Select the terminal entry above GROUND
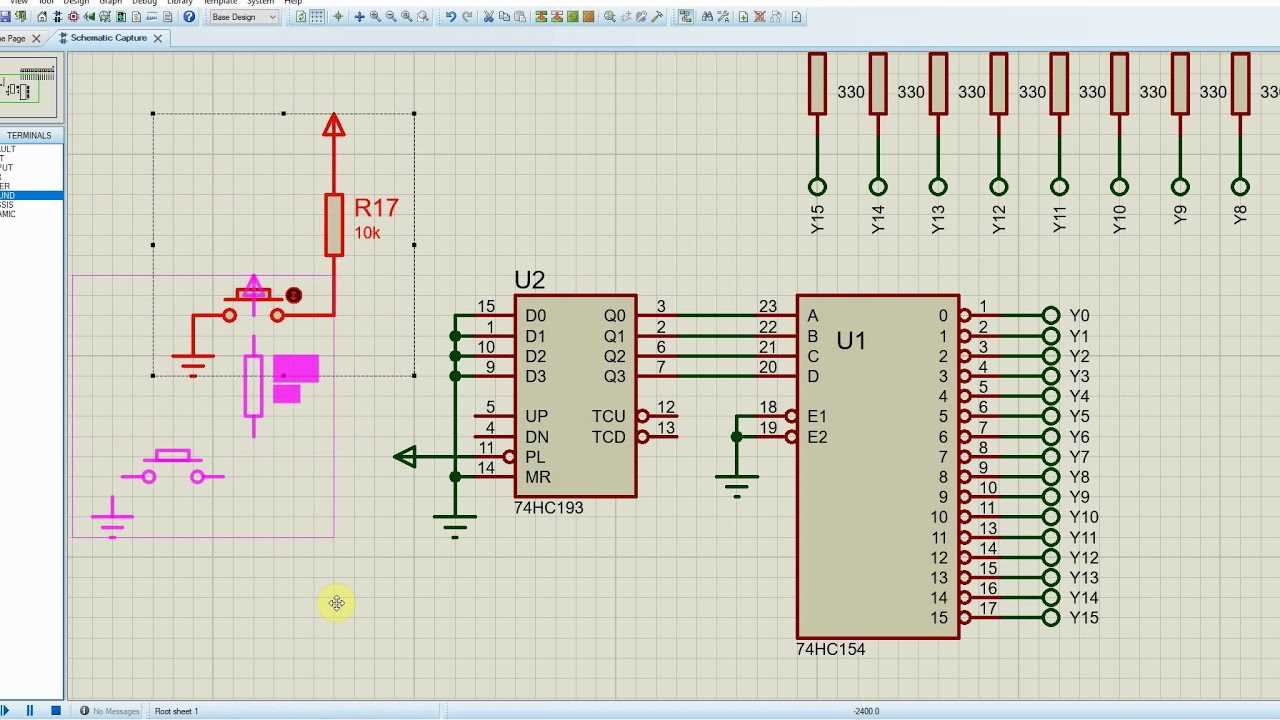 [x=31, y=186]
